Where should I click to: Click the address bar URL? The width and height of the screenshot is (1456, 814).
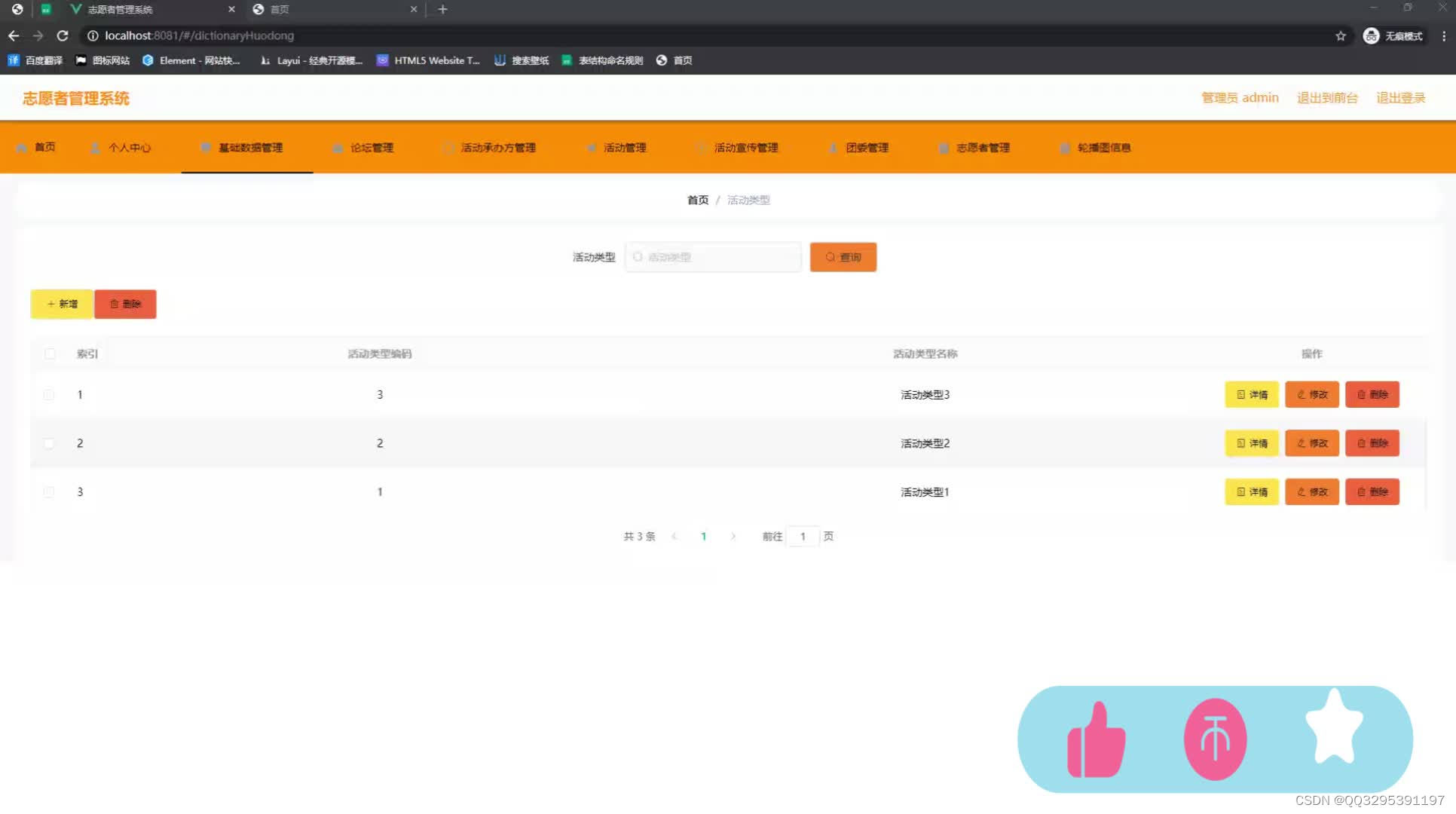tap(199, 35)
